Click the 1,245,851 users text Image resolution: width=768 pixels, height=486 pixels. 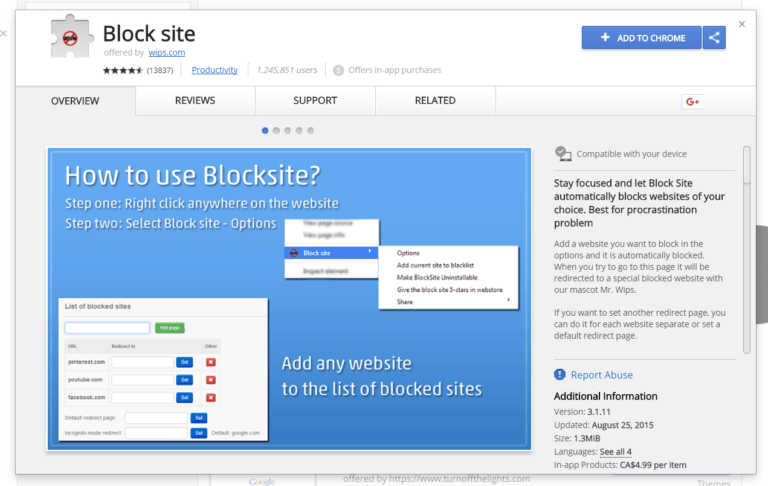(287, 70)
